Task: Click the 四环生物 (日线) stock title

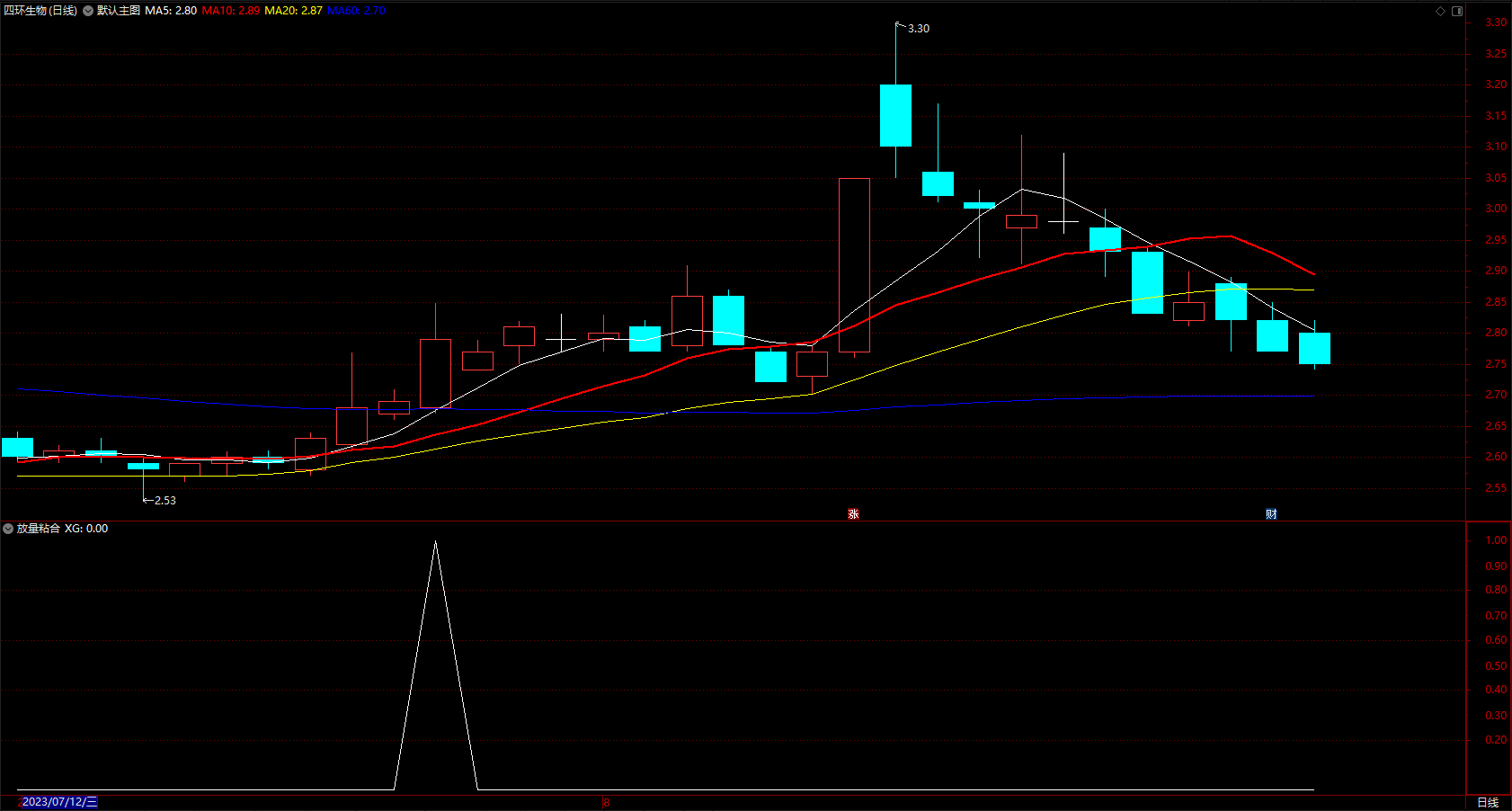Action: point(40,11)
